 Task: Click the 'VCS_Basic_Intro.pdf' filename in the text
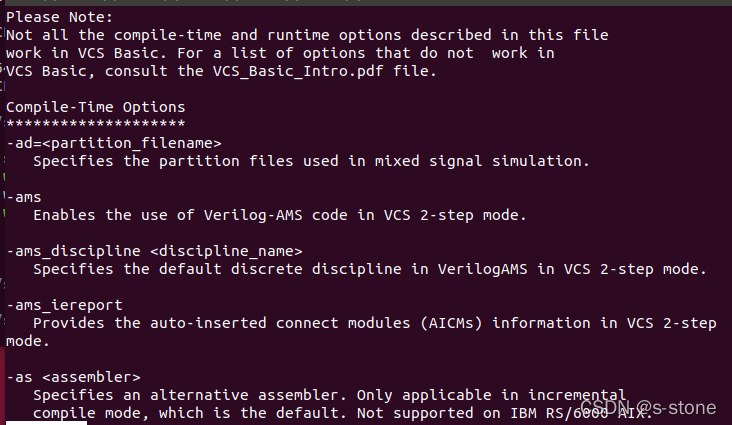click(298, 71)
